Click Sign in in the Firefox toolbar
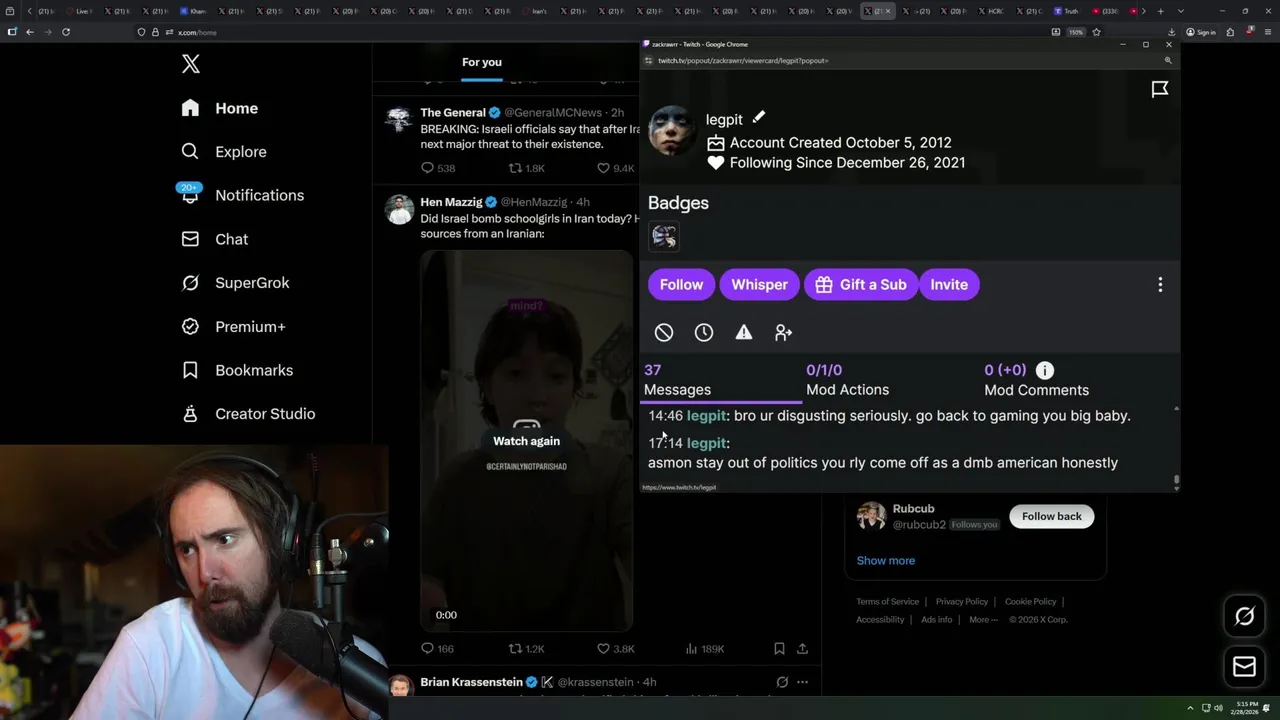 1201,32
